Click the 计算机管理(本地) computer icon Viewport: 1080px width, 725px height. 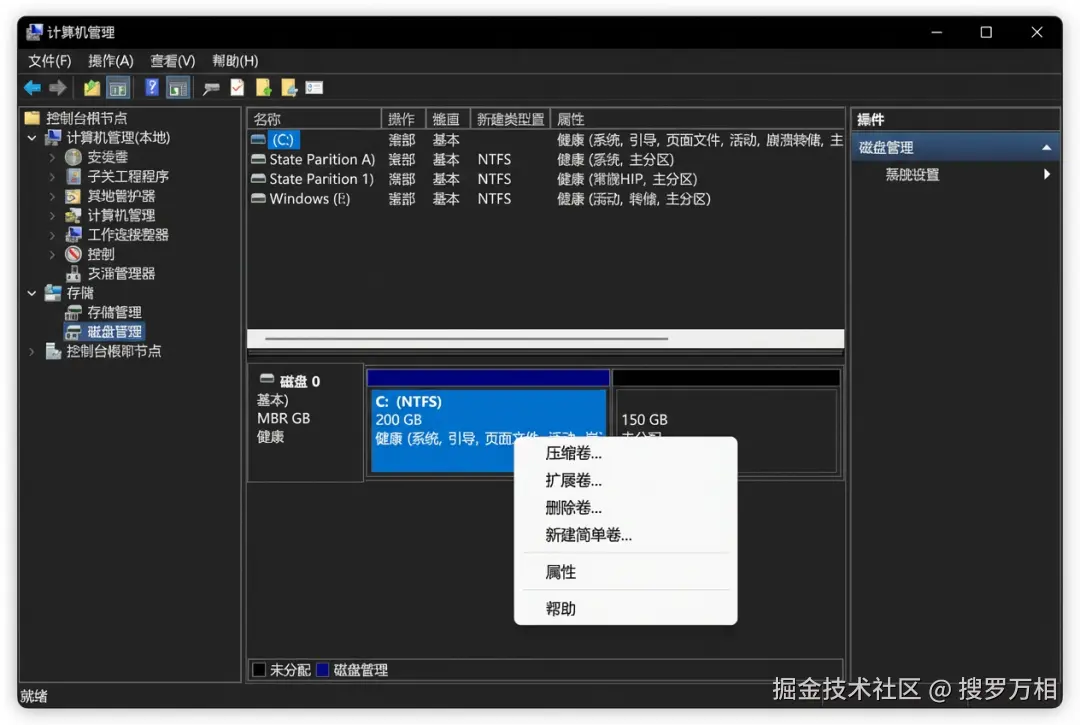pyautogui.click(x=53, y=137)
